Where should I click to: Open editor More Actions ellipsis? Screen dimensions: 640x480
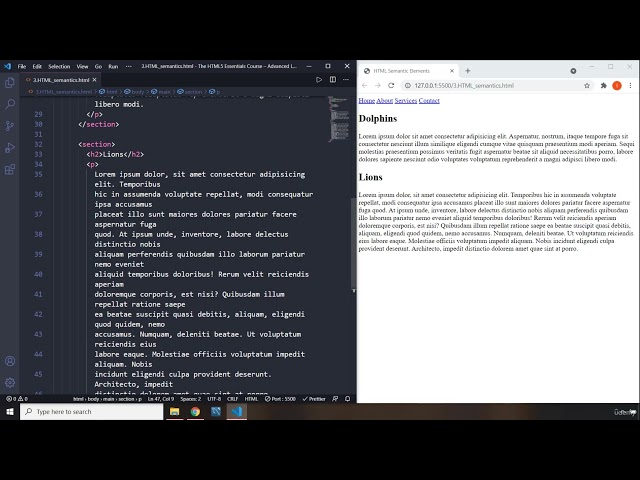click(346, 80)
